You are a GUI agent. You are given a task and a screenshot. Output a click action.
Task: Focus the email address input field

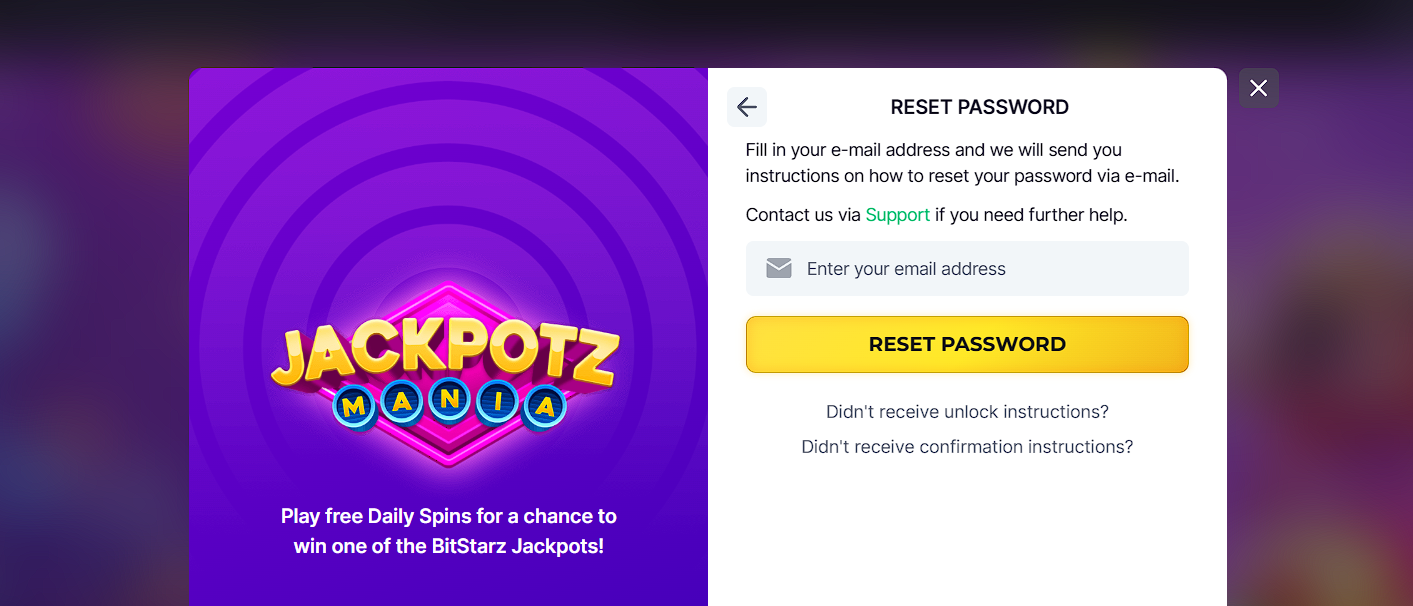point(990,268)
